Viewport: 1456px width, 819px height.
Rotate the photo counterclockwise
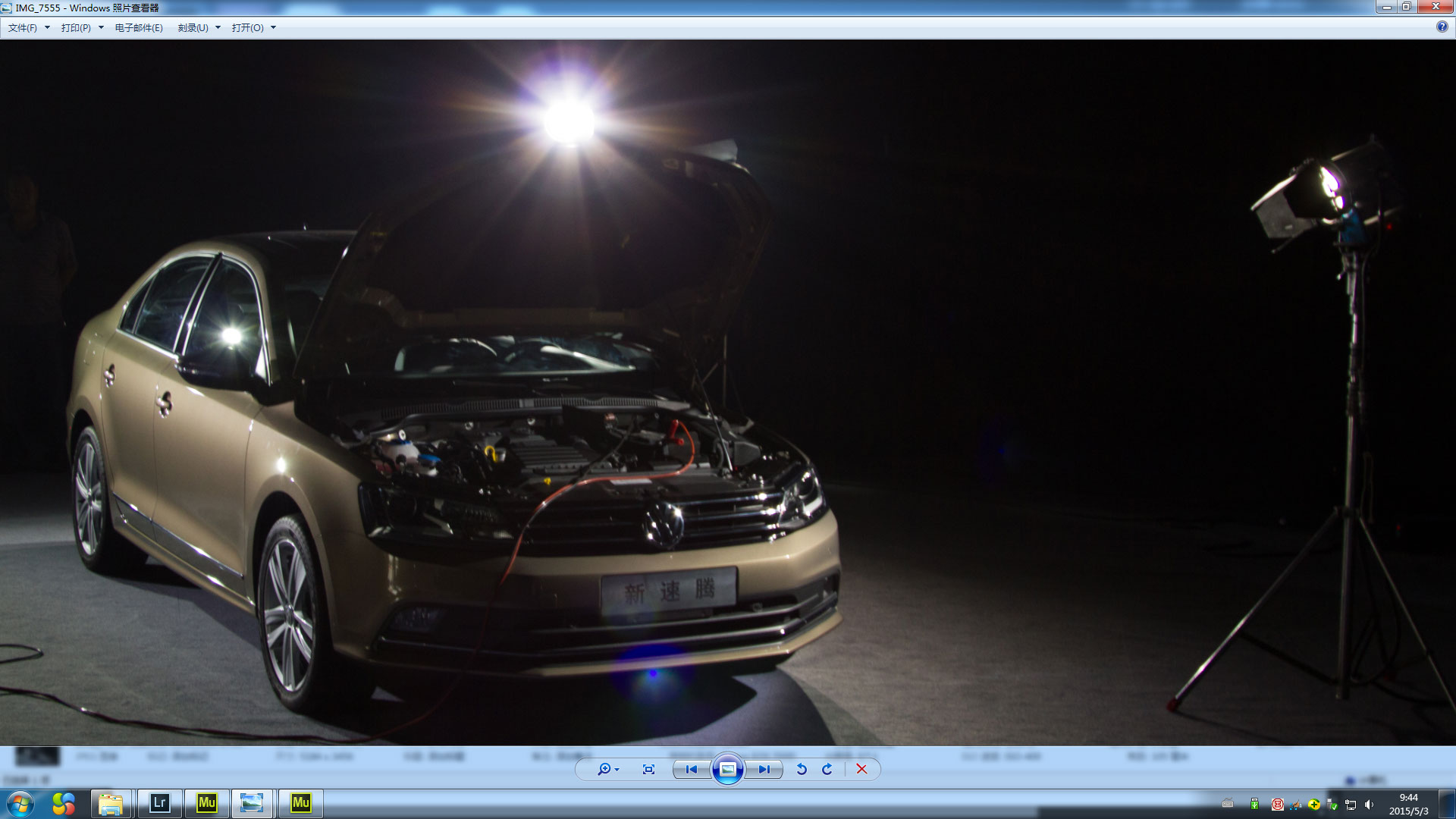pos(802,769)
